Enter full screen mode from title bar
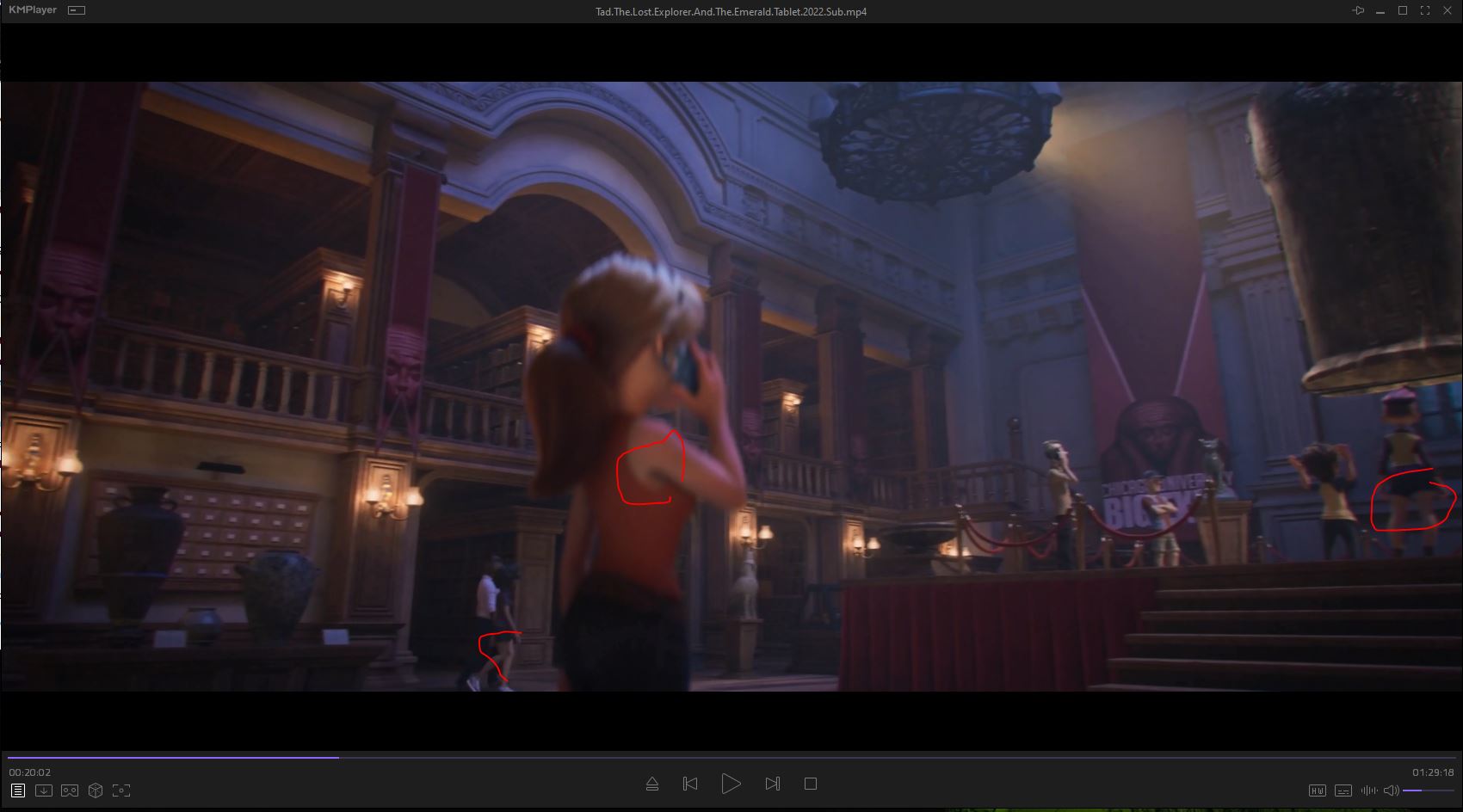1463x812 pixels. [1425, 10]
